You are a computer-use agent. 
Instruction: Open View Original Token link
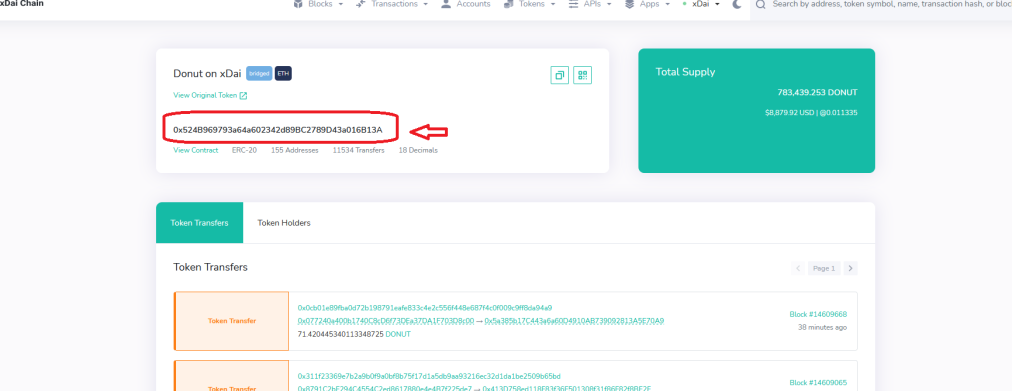click(x=205, y=95)
